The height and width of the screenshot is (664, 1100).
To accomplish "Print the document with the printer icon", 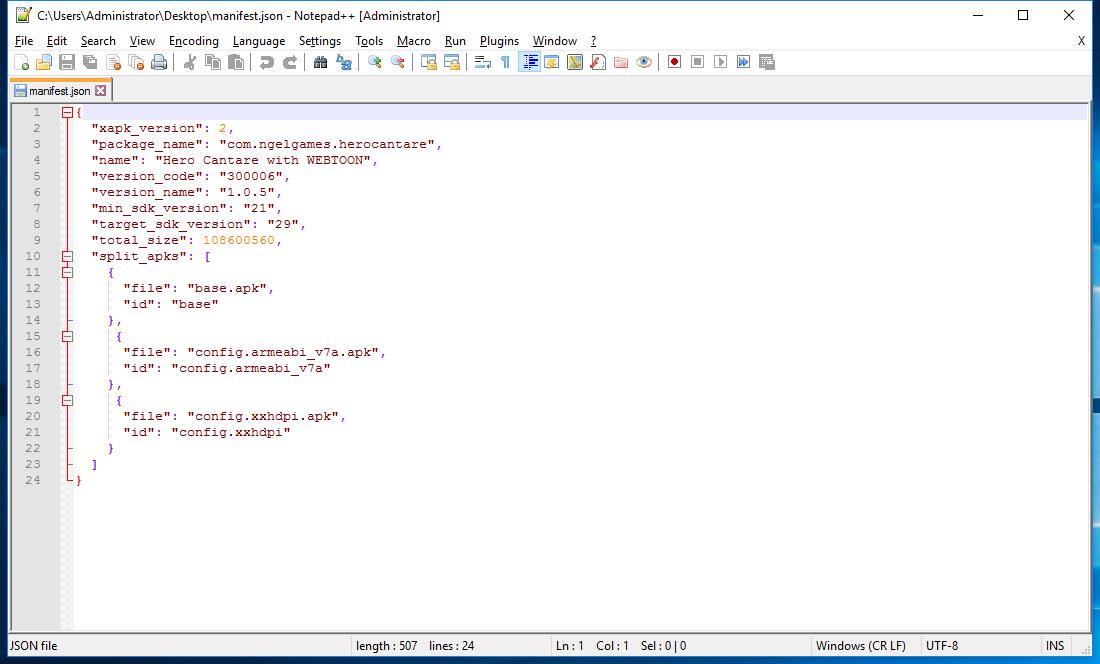I will click(159, 62).
